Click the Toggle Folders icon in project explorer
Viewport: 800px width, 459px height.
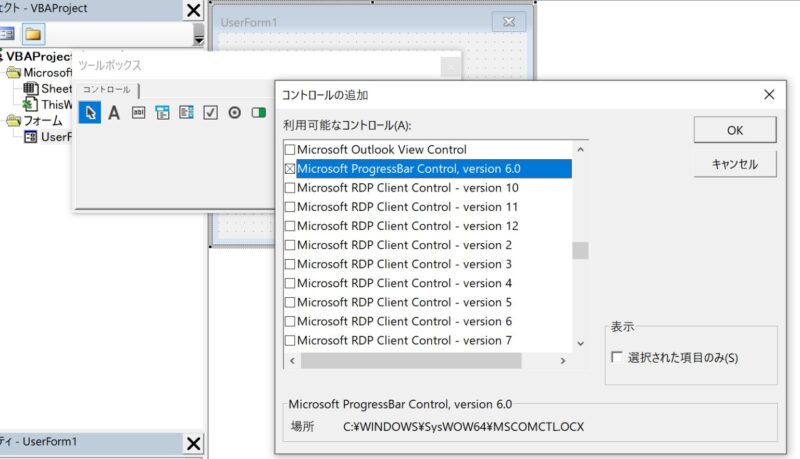tap(33, 34)
